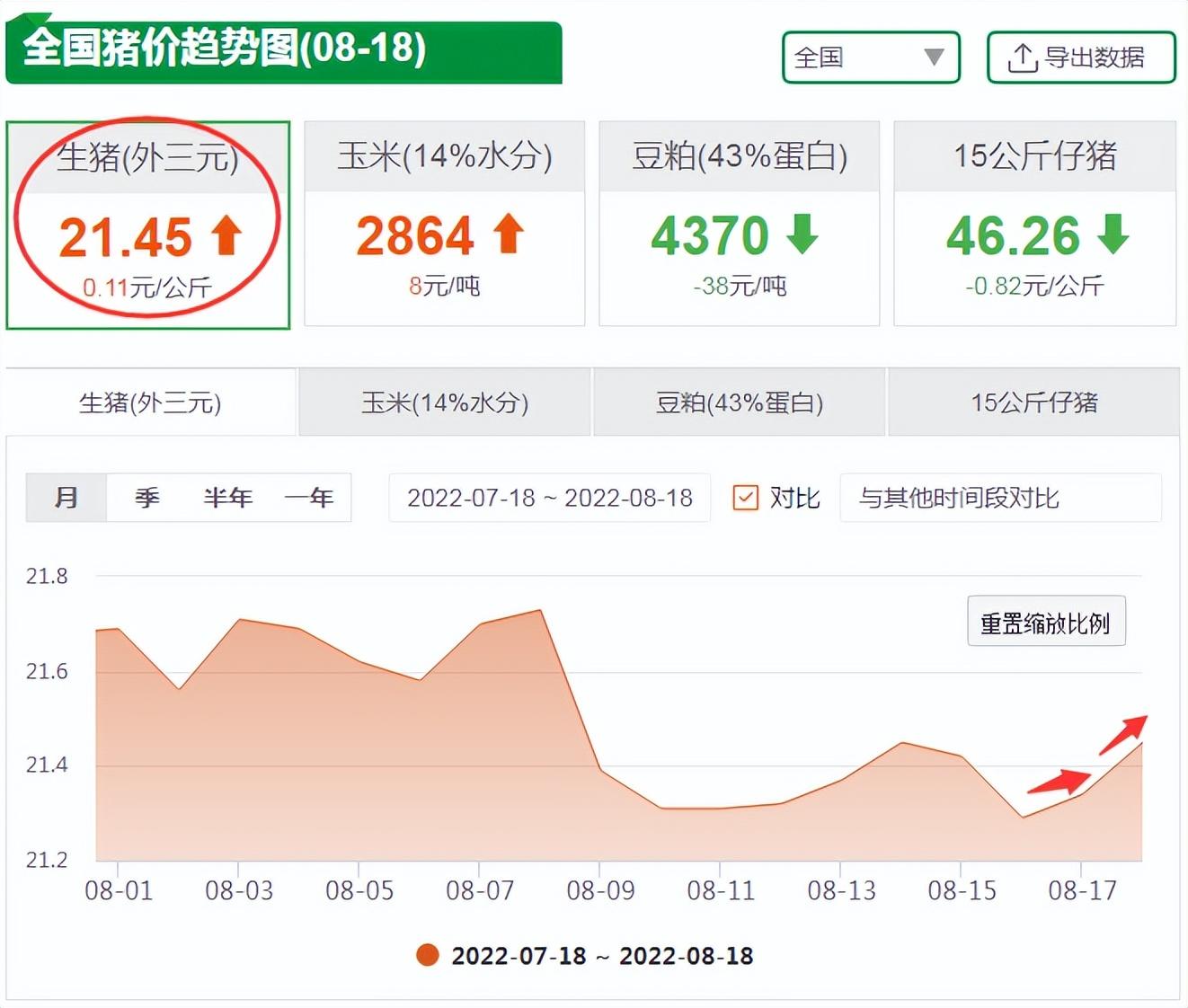Select the 月 time range

coord(66,498)
